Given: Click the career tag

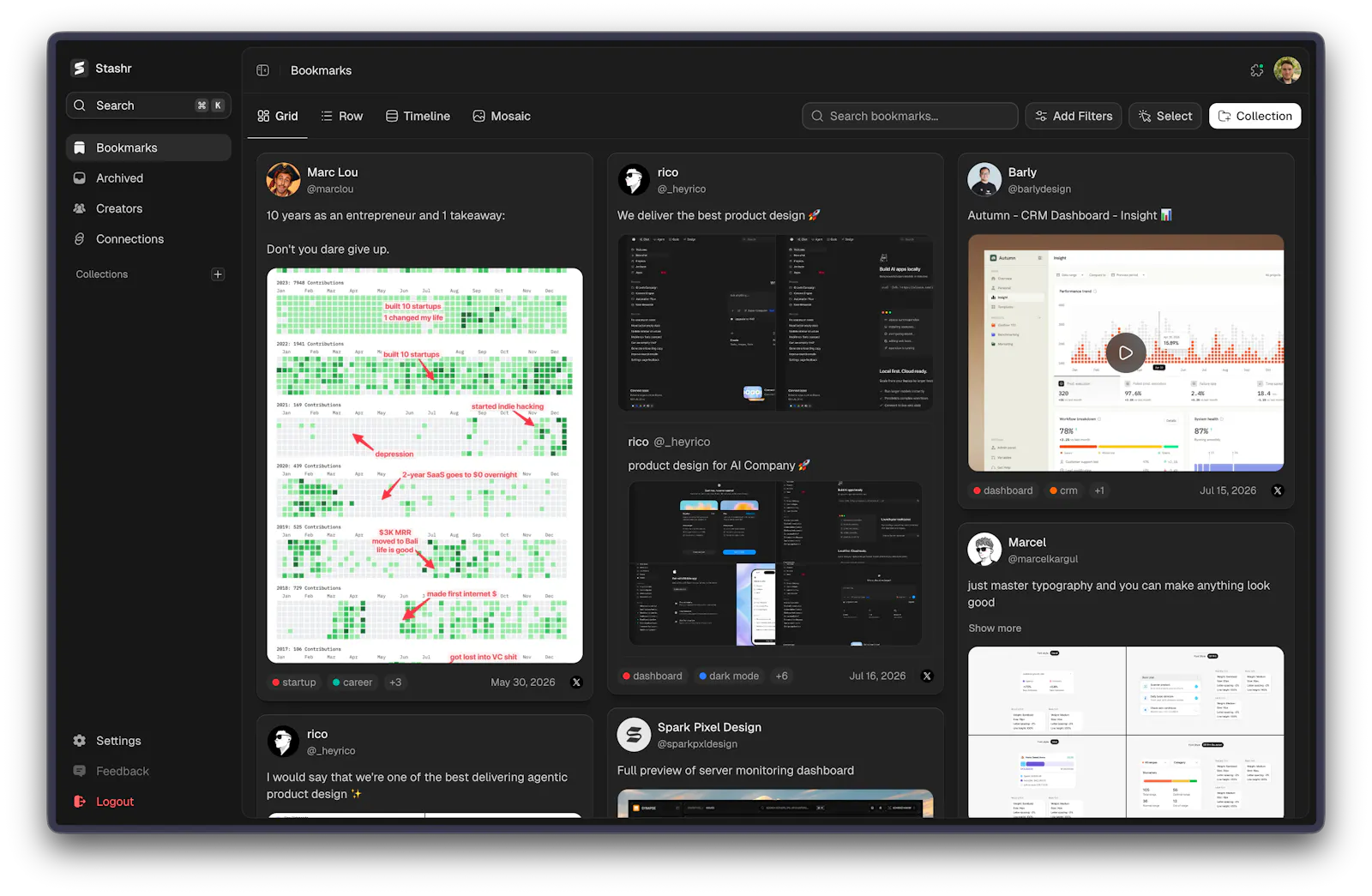Looking at the screenshot, I should tap(352, 683).
